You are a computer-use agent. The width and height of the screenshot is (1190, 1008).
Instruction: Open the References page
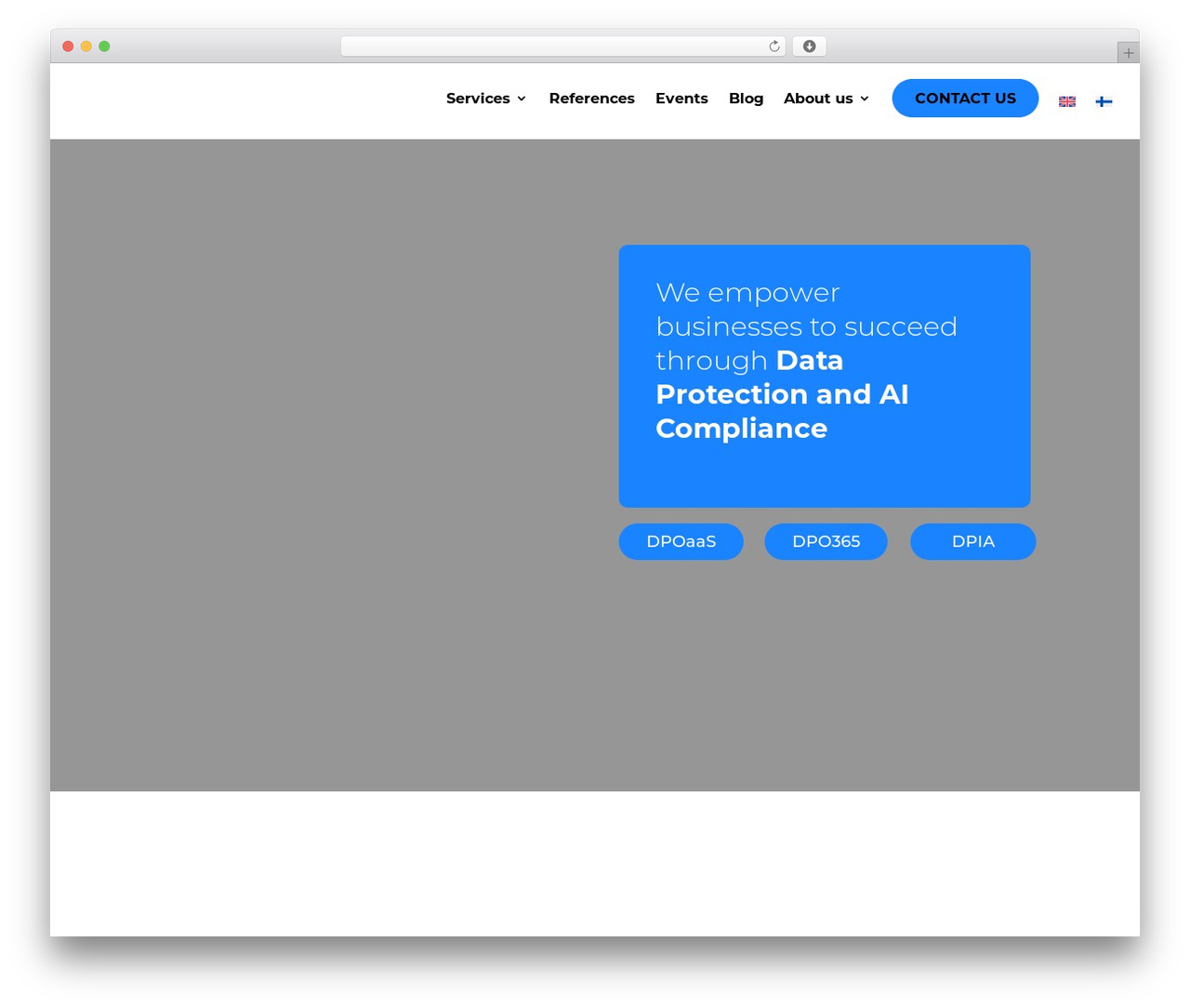tap(591, 99)
